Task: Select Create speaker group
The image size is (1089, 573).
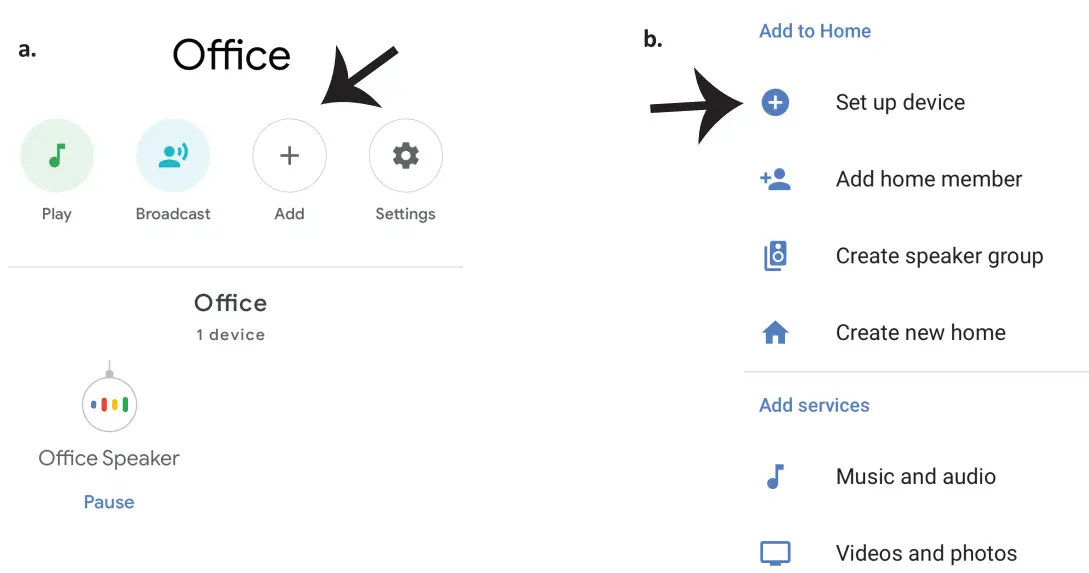Action: point(939,256)
